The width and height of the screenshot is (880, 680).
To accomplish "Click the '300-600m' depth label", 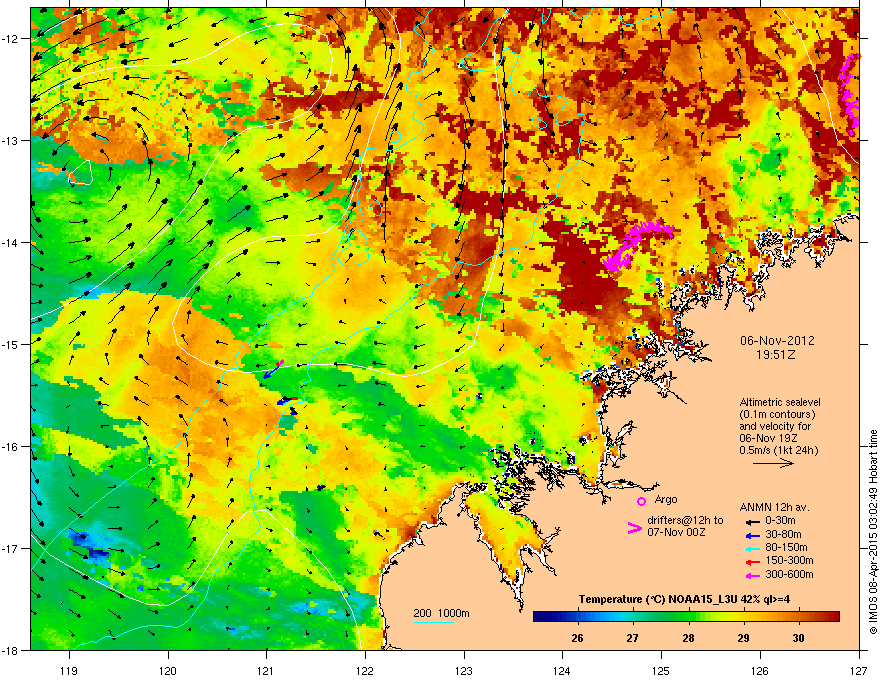I will point(789,574).
